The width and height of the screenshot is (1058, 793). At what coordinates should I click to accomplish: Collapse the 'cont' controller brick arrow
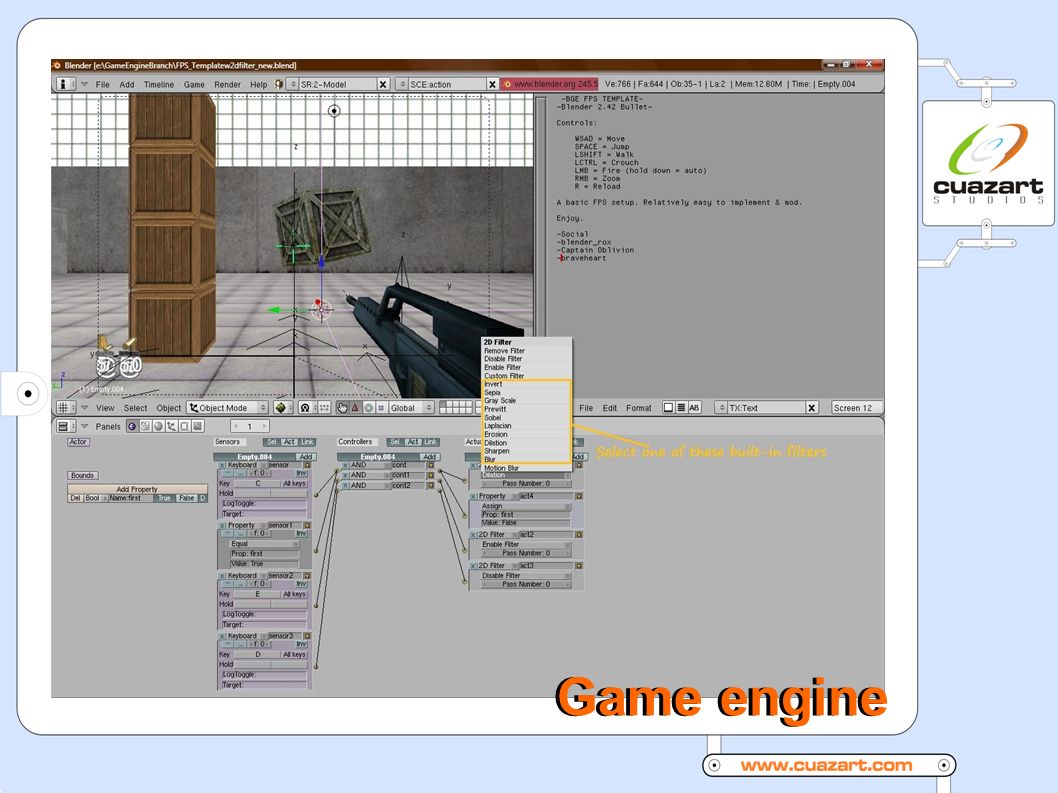pyautogui.click(x=430, y=465)
